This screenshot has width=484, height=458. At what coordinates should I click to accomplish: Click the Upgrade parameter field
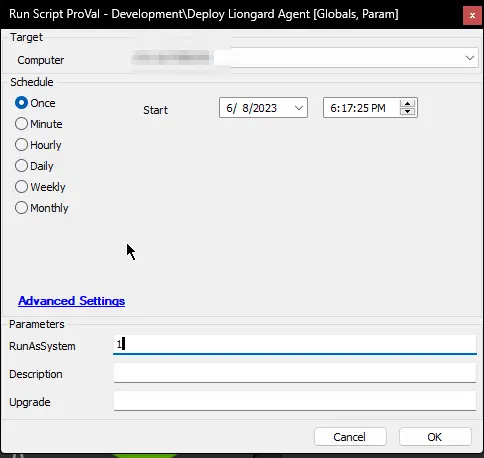point(295,401)
